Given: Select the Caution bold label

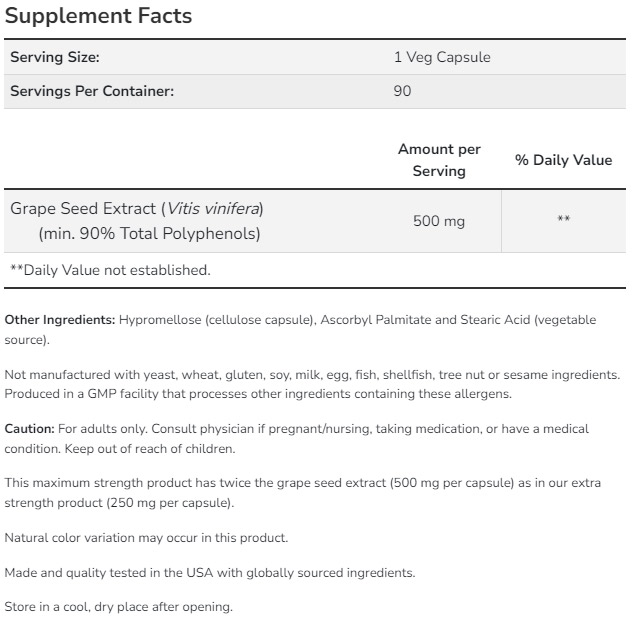Looking at the screenshot, I should pyautogui.click(x=29, y=429).
